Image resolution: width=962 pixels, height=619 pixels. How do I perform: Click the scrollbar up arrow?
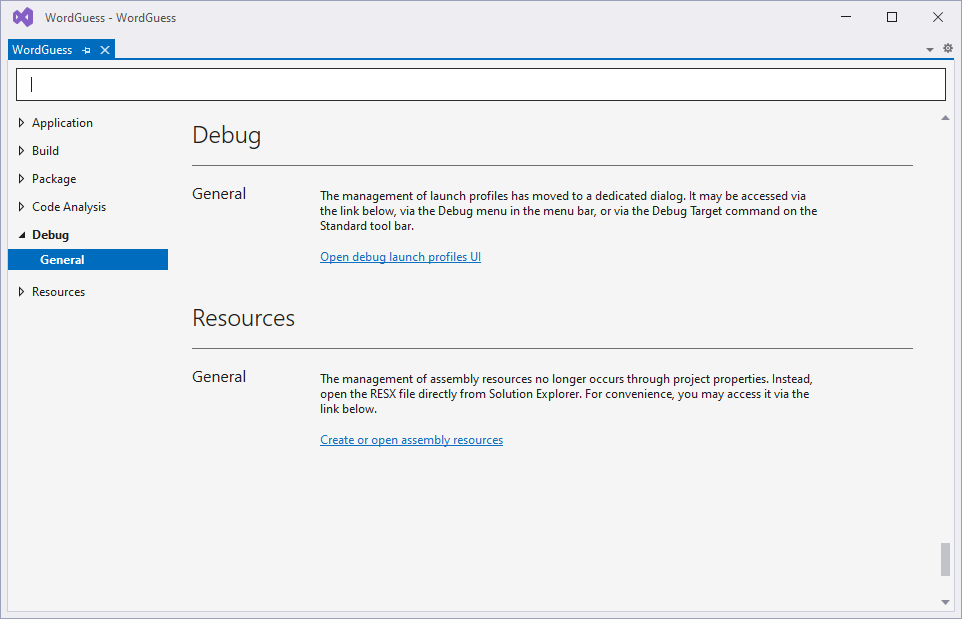(x=946, y=119)
